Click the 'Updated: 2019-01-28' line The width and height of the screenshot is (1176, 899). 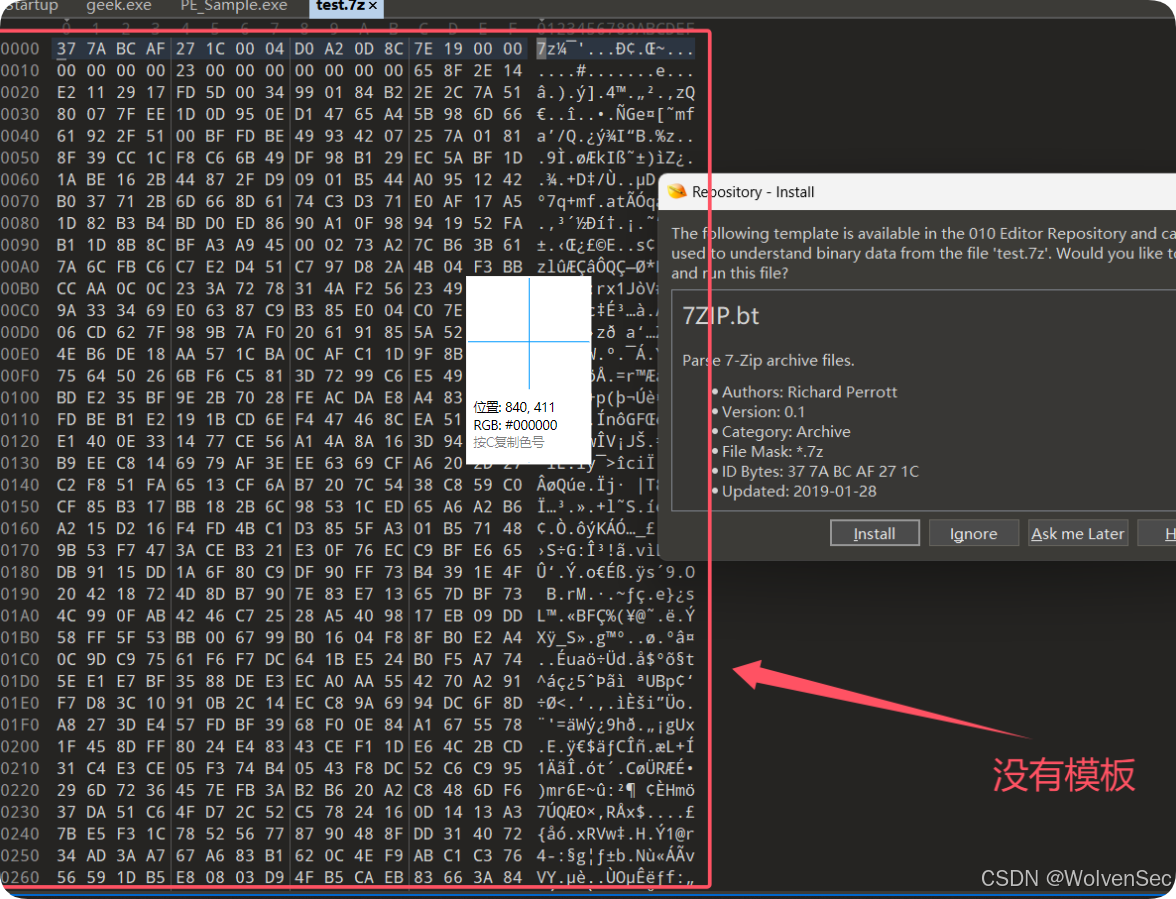click(x=799, y=491)
